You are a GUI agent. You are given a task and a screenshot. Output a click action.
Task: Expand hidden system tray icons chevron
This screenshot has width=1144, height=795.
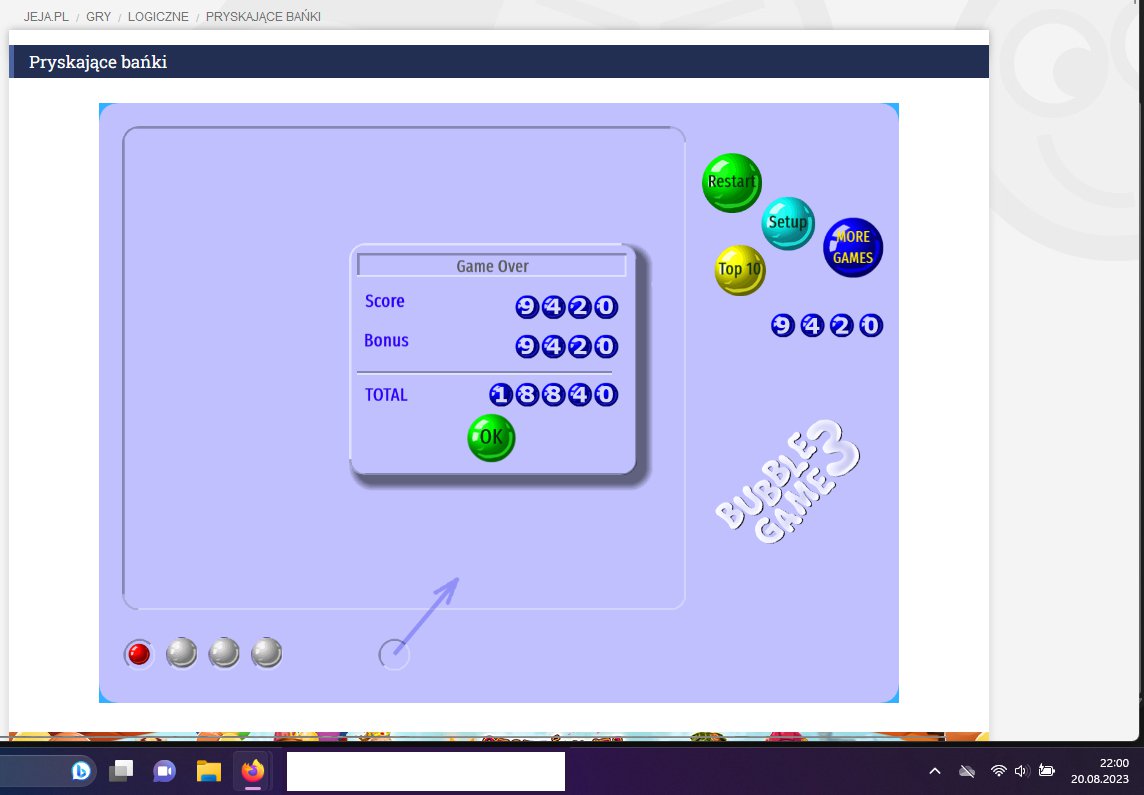935,771
